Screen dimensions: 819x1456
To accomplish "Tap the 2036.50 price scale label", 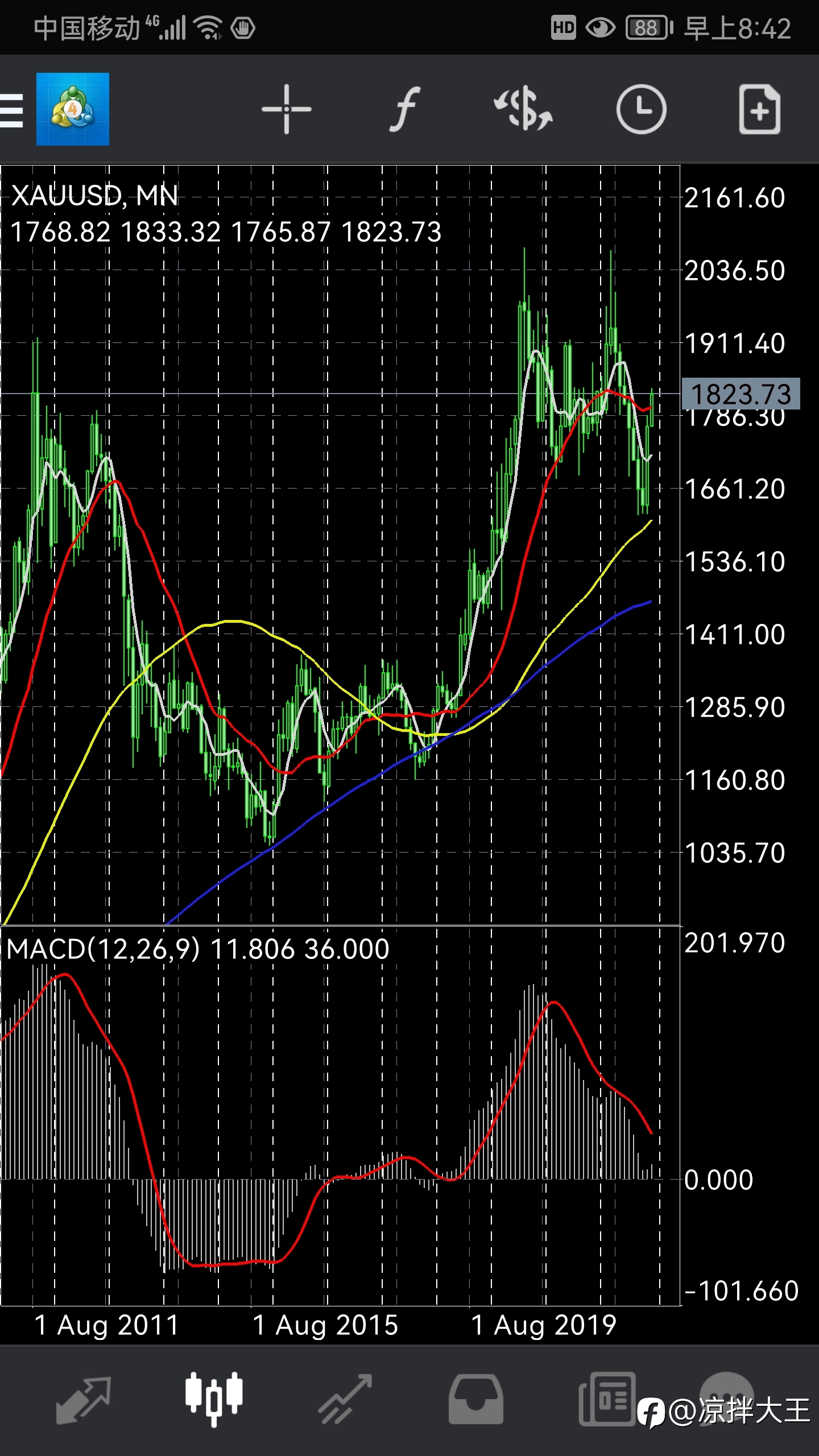I will [734, 271].
